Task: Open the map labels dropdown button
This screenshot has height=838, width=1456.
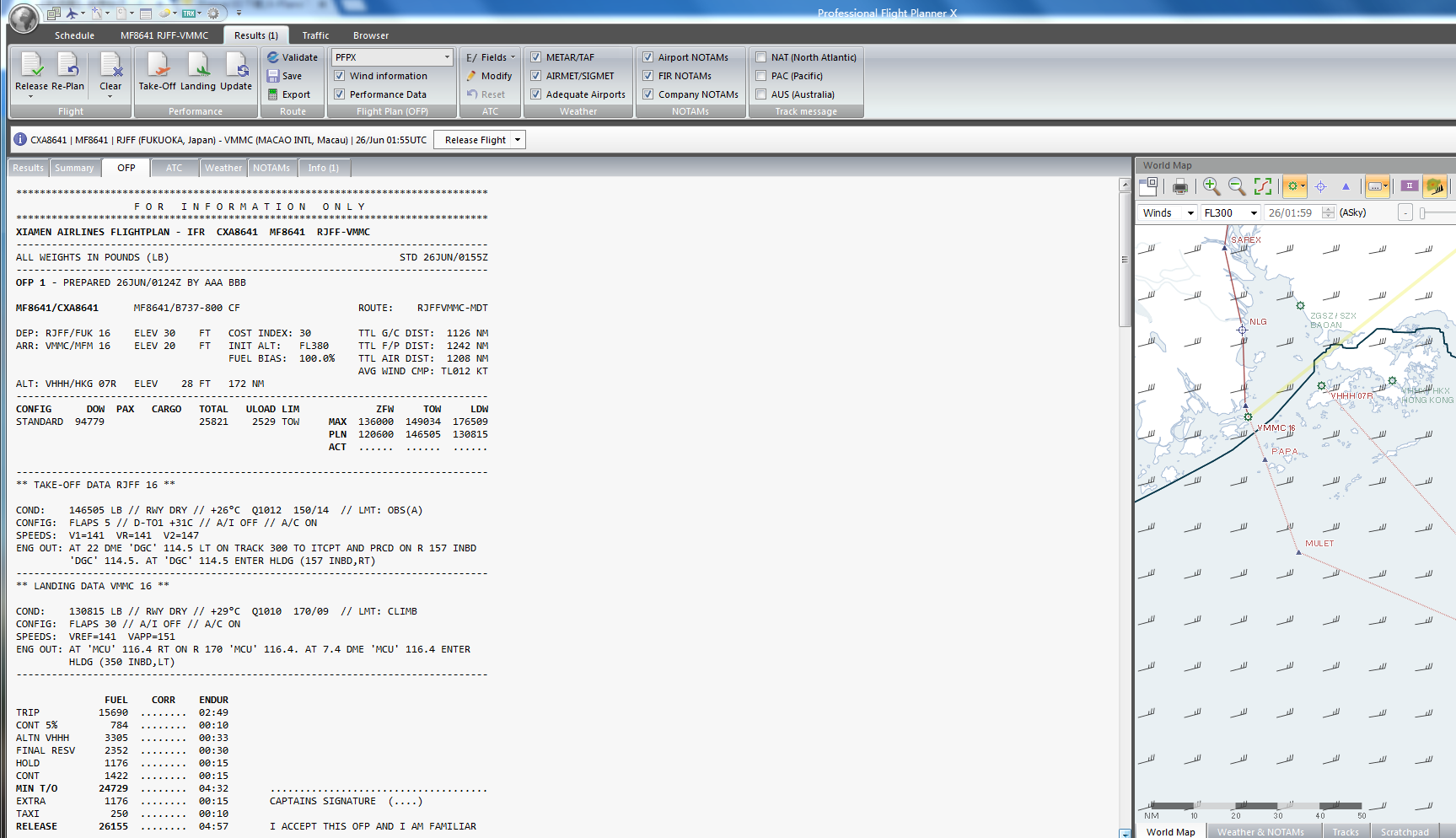Action: pos(1378,186)
